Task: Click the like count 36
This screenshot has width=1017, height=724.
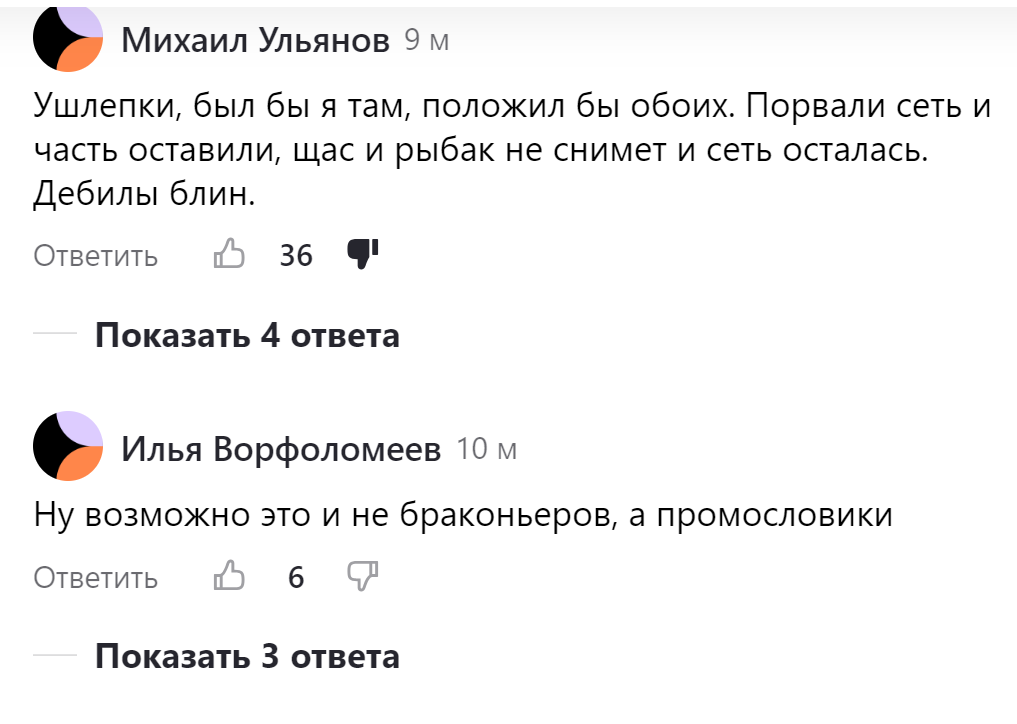Action: [296, 255]
